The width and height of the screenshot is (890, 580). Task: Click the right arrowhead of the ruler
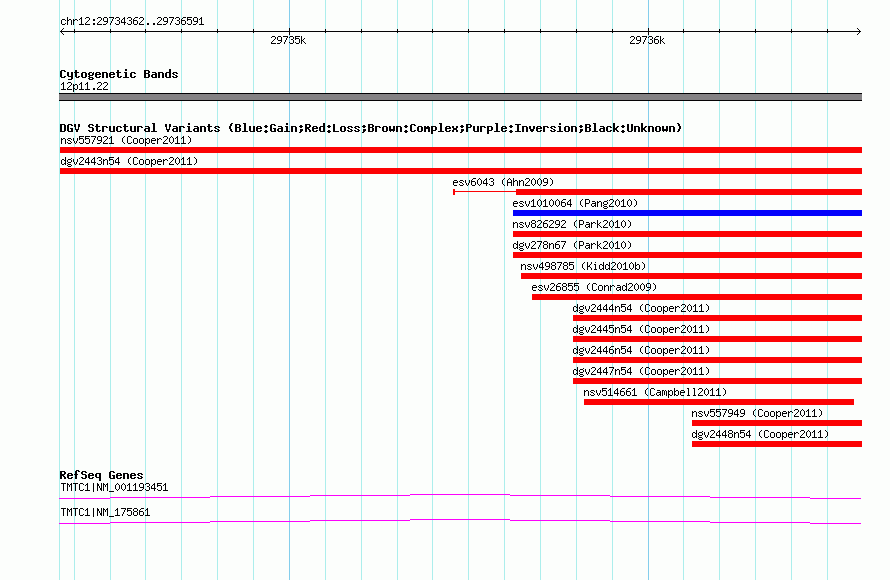858,31
